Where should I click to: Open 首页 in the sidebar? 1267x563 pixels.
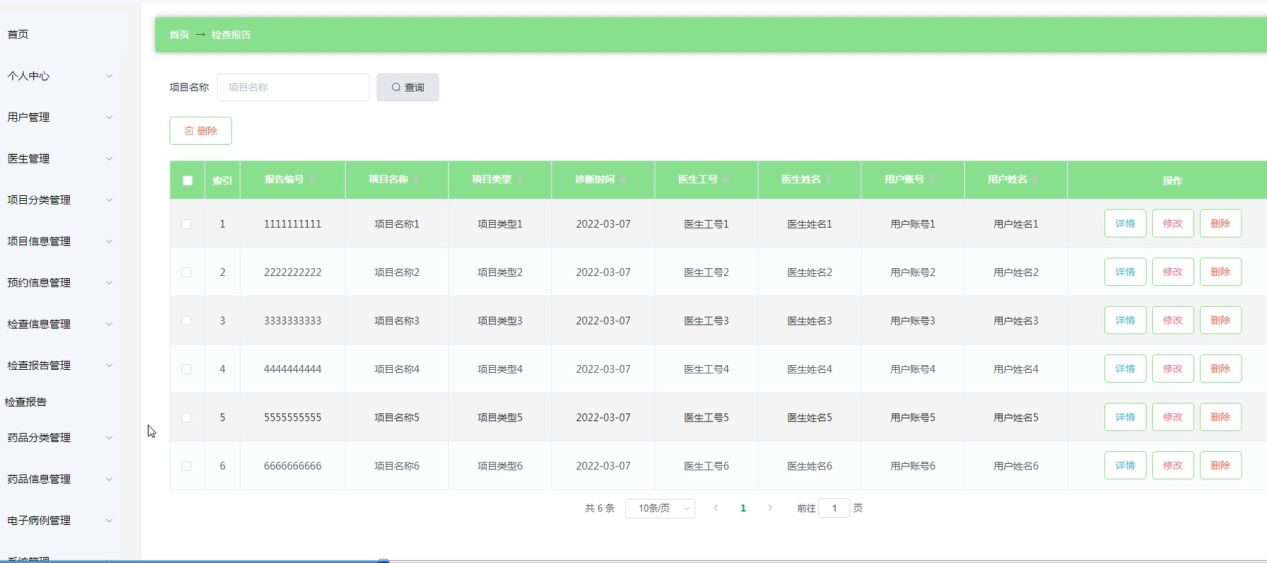click(x=18, y=34)
